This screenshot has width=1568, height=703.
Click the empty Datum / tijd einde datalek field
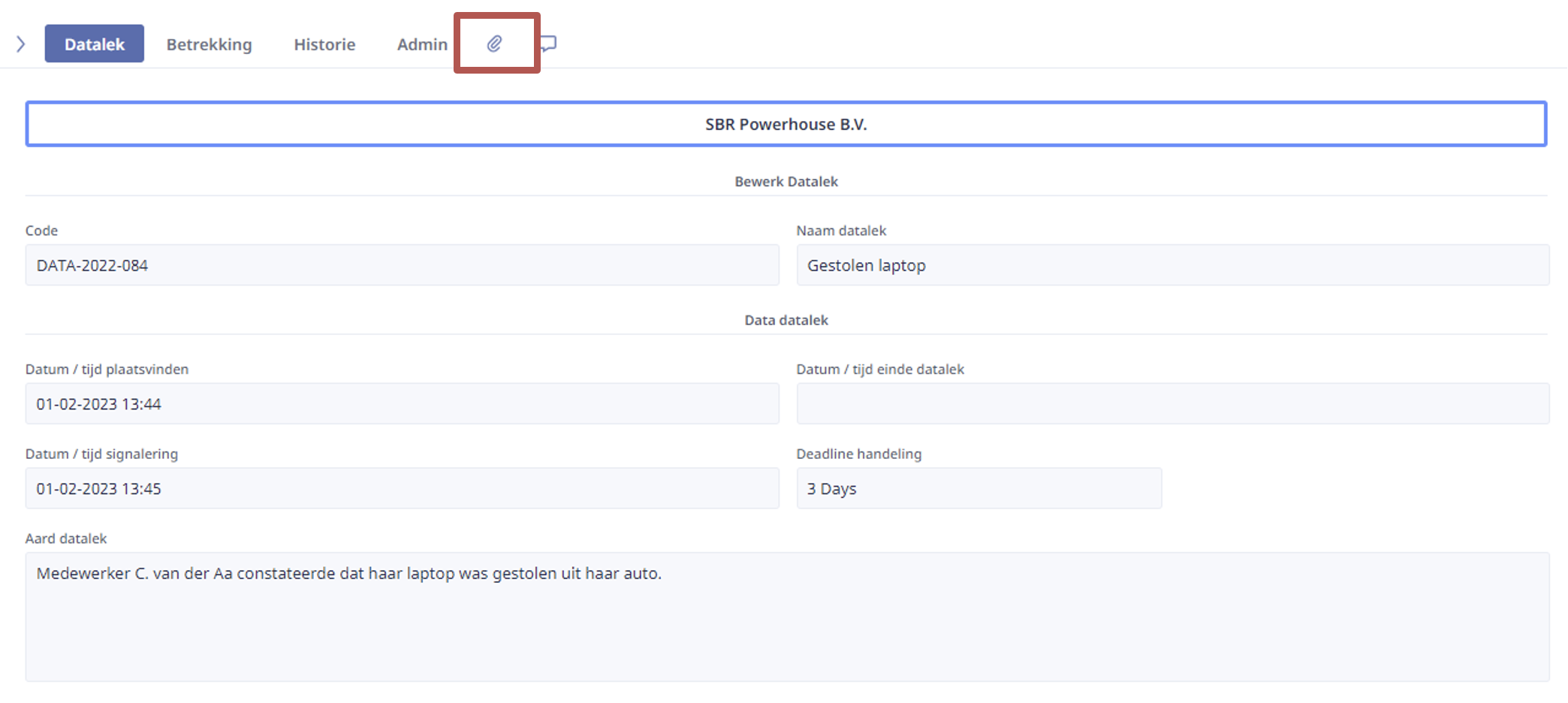point(1173,404)
